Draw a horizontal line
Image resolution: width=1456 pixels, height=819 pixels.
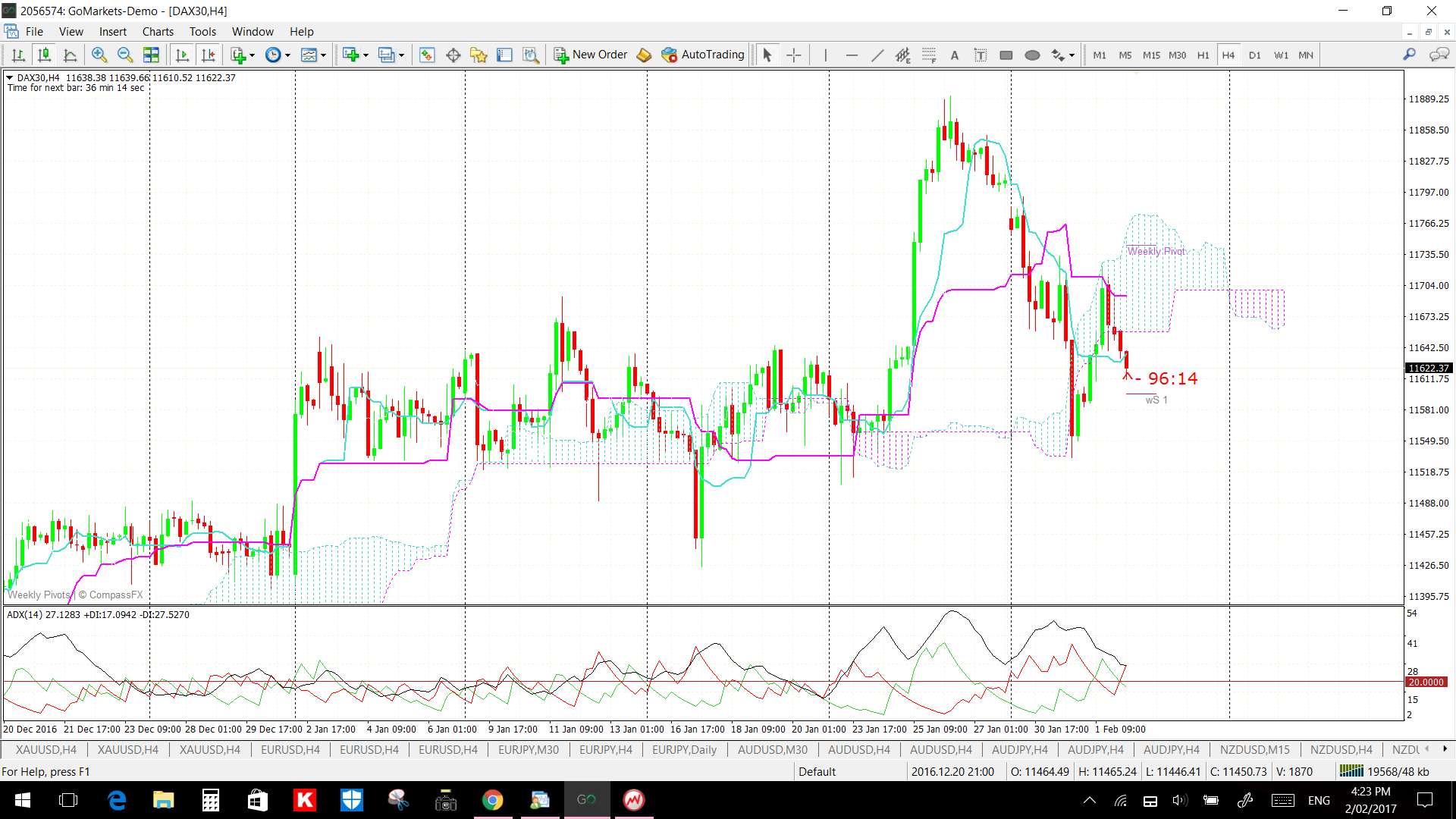coord(852,55)
